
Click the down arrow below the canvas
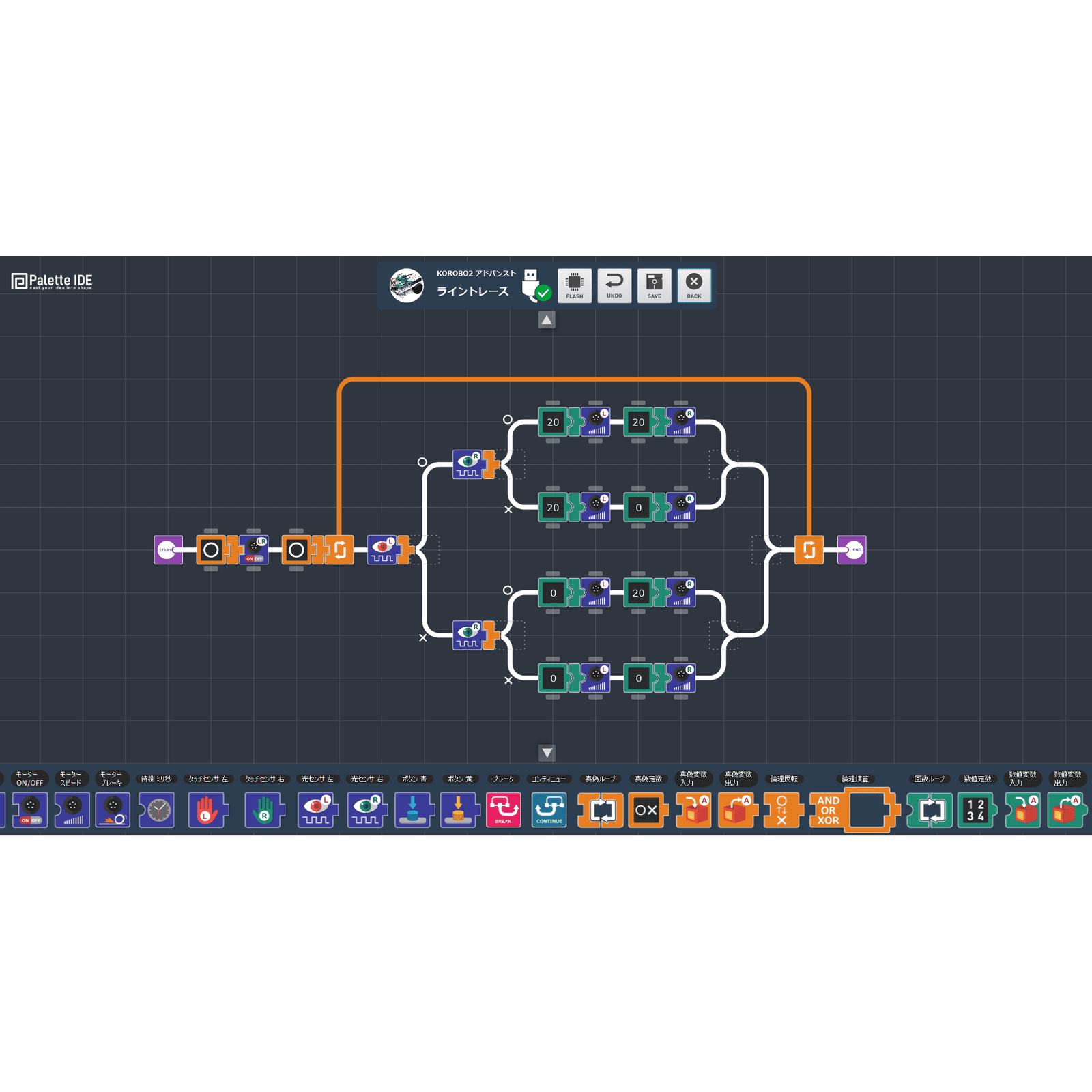pyautogui.click(x=546, y=751)
